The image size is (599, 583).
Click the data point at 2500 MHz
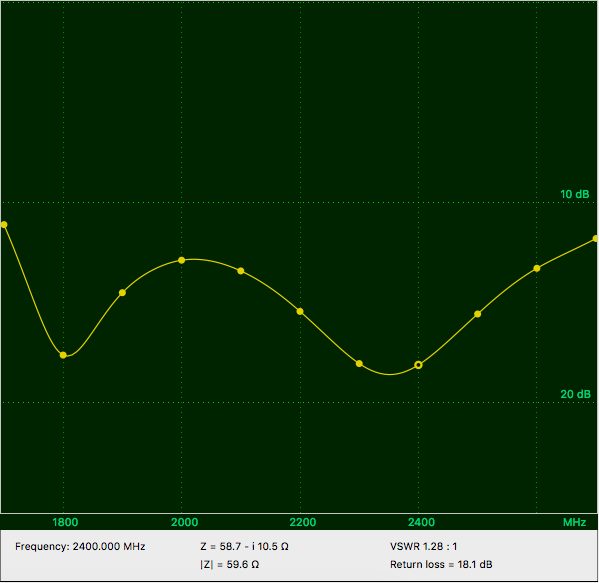tap(478, 314)
